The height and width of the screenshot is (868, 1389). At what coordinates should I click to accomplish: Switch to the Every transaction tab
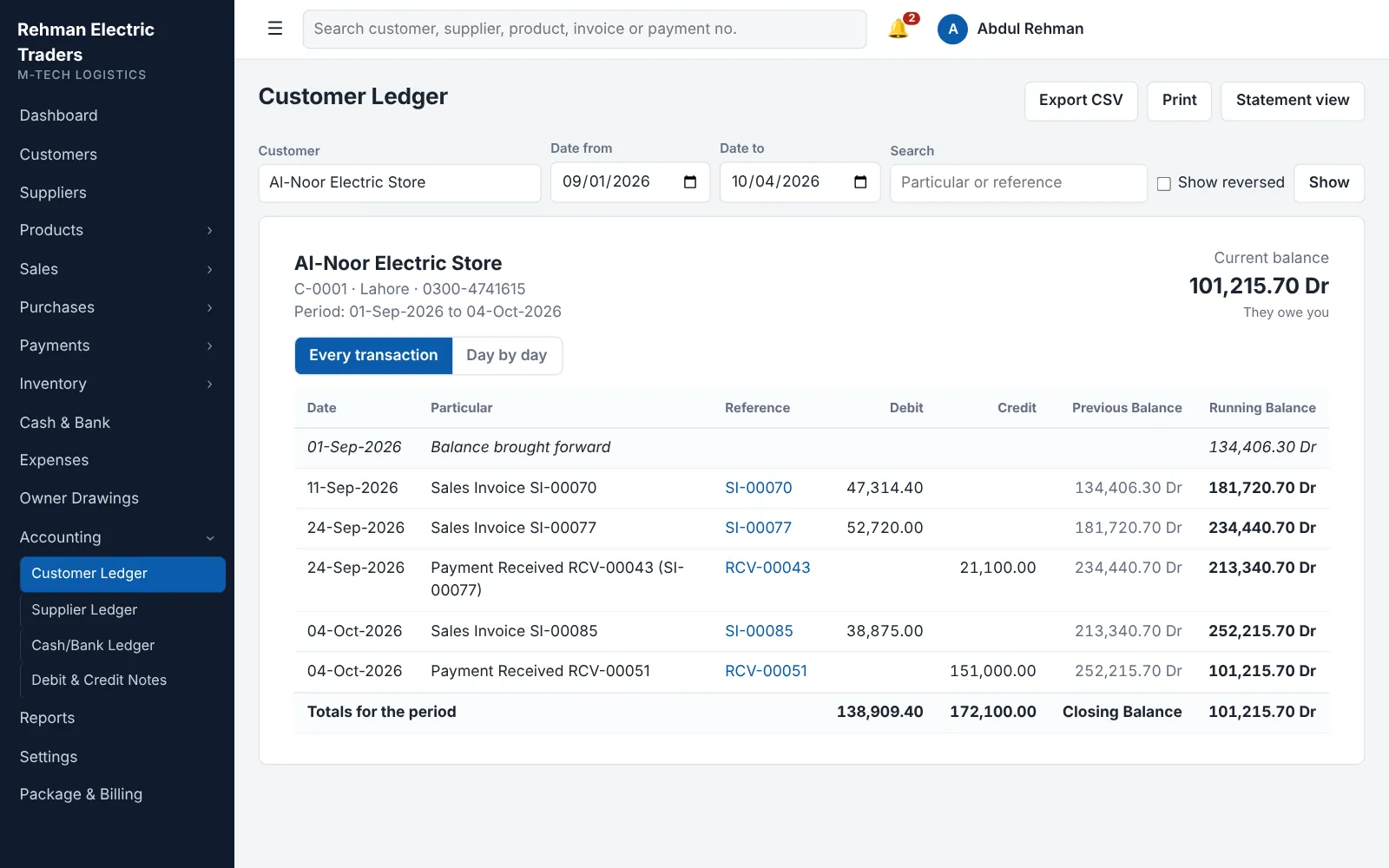[x=373, y=356]
